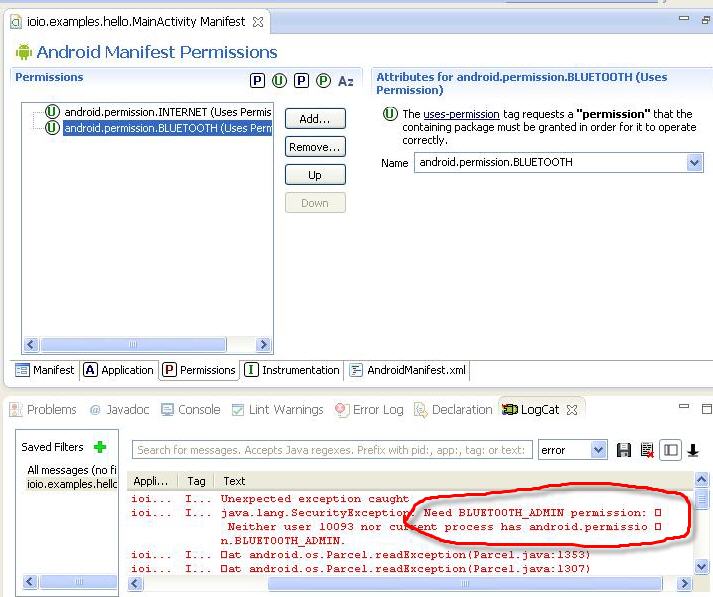
Task: Select the java.lang.SecurityException log row
Action: 410,527
